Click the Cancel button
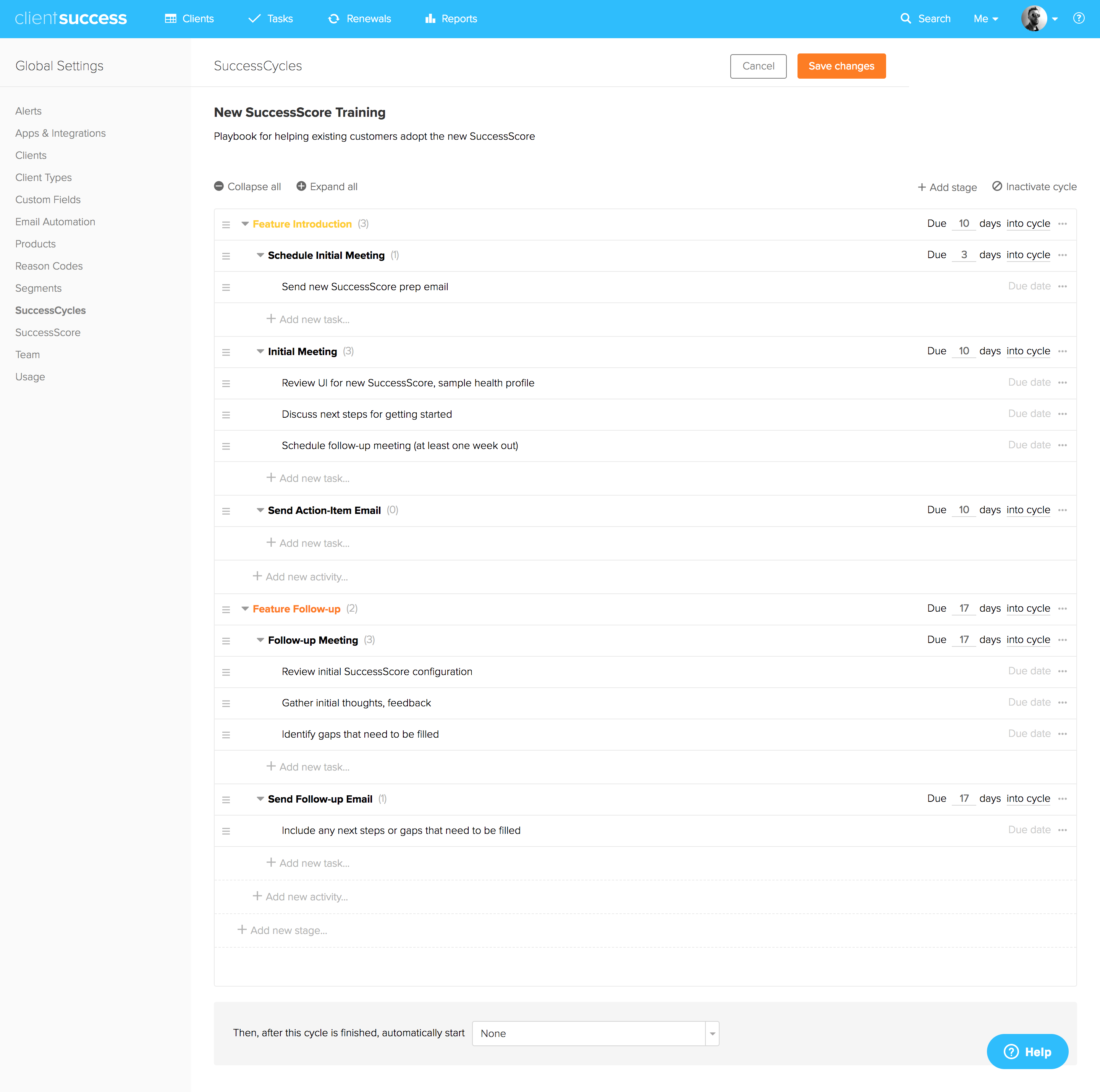Screen dimensions: 1100x1092 click(758, 66)
